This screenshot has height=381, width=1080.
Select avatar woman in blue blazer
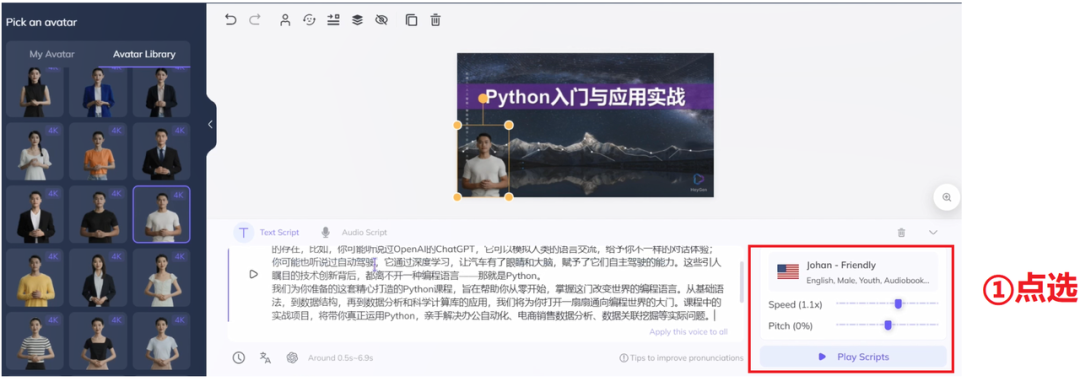(x=98, y=92)
